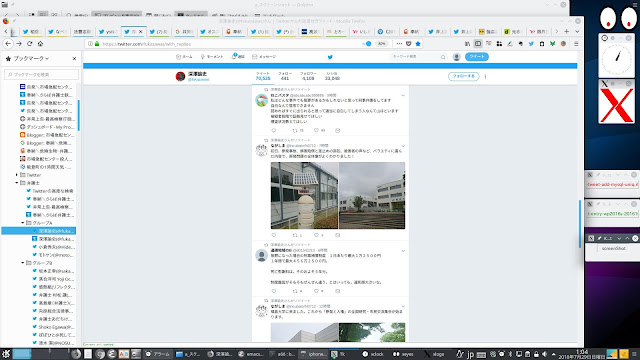Show hidden system tray icons arrow

point(553,354)
